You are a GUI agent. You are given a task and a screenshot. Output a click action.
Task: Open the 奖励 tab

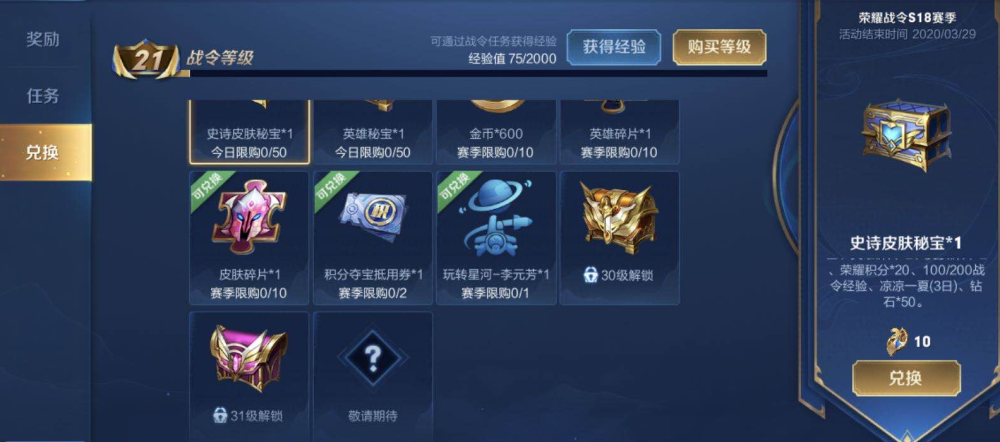(43, 40)
